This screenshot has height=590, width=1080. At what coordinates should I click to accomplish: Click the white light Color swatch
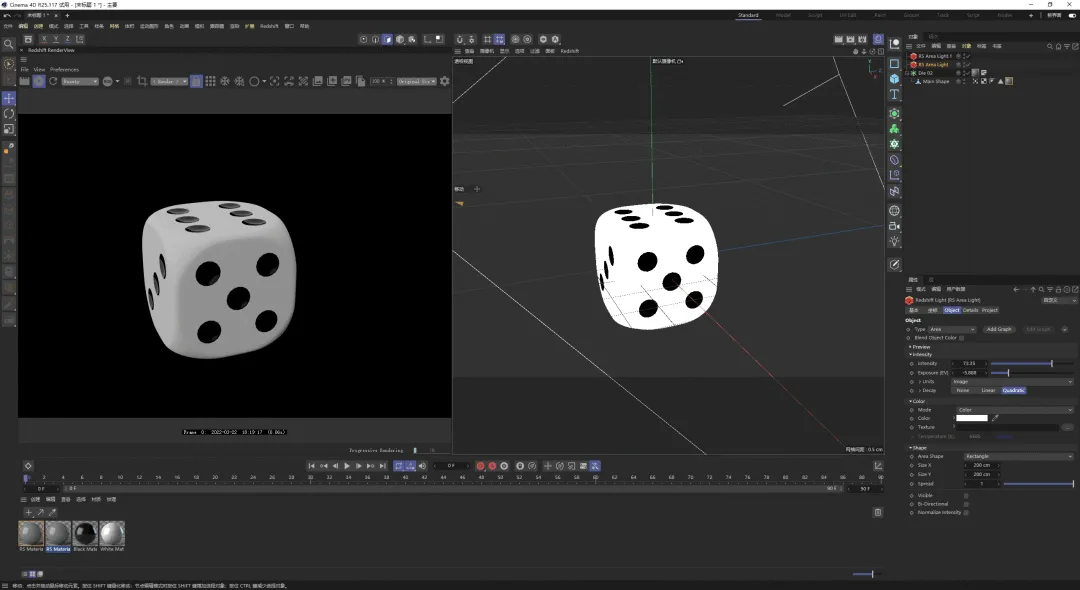click(971, 418)
